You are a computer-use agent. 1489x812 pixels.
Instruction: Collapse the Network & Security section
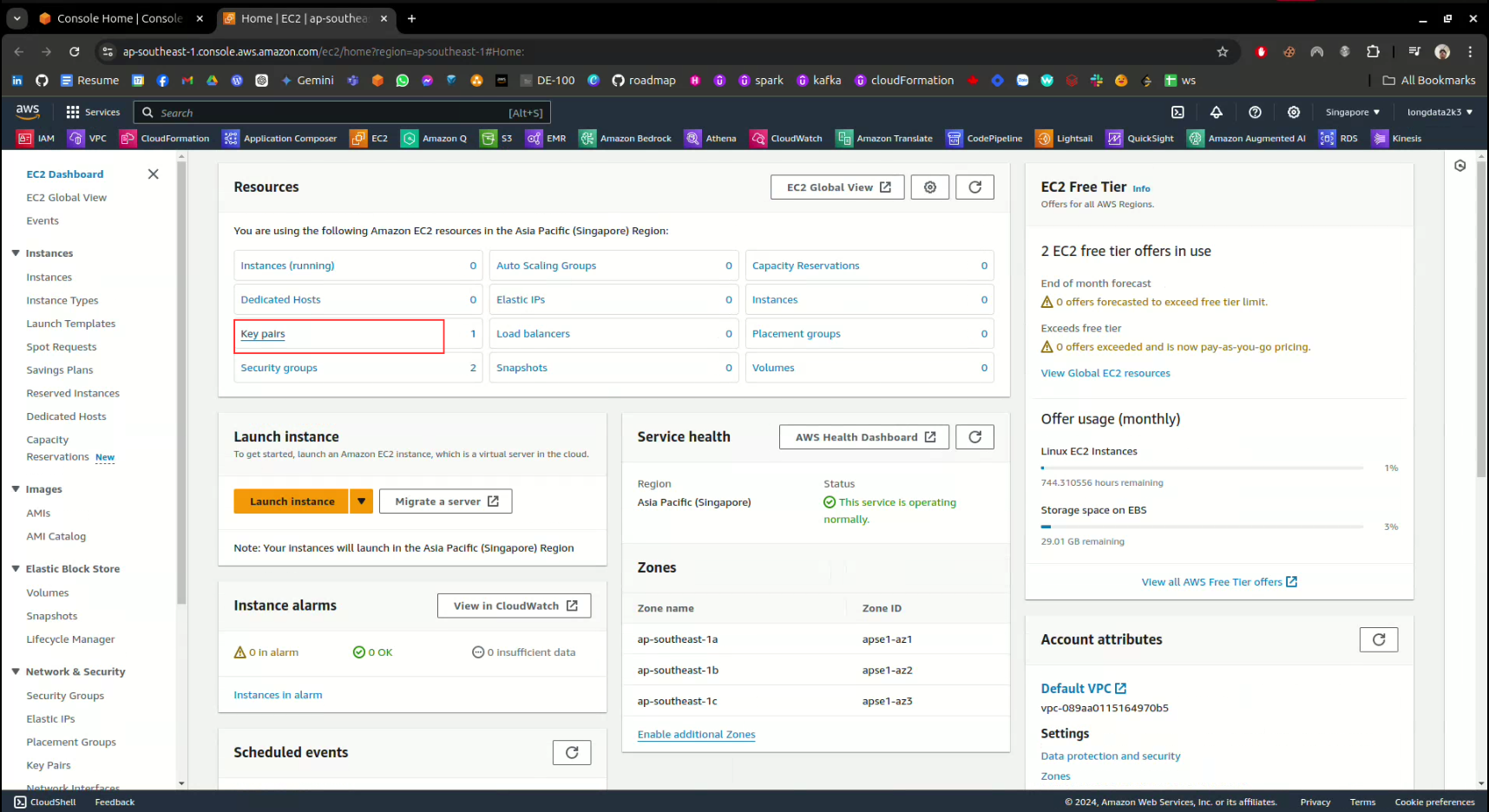(x=16, y=671)
